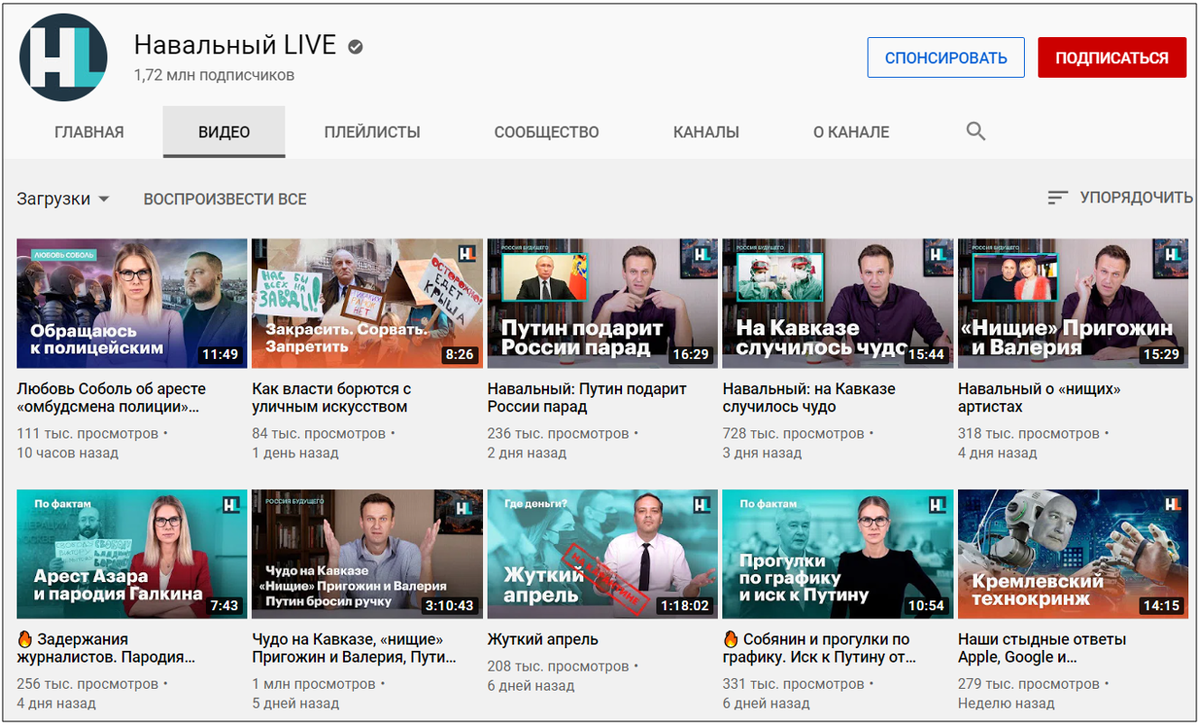Select the ВИДЕО tab
This screenshot has width=1200, height=725.
(224, 132)
